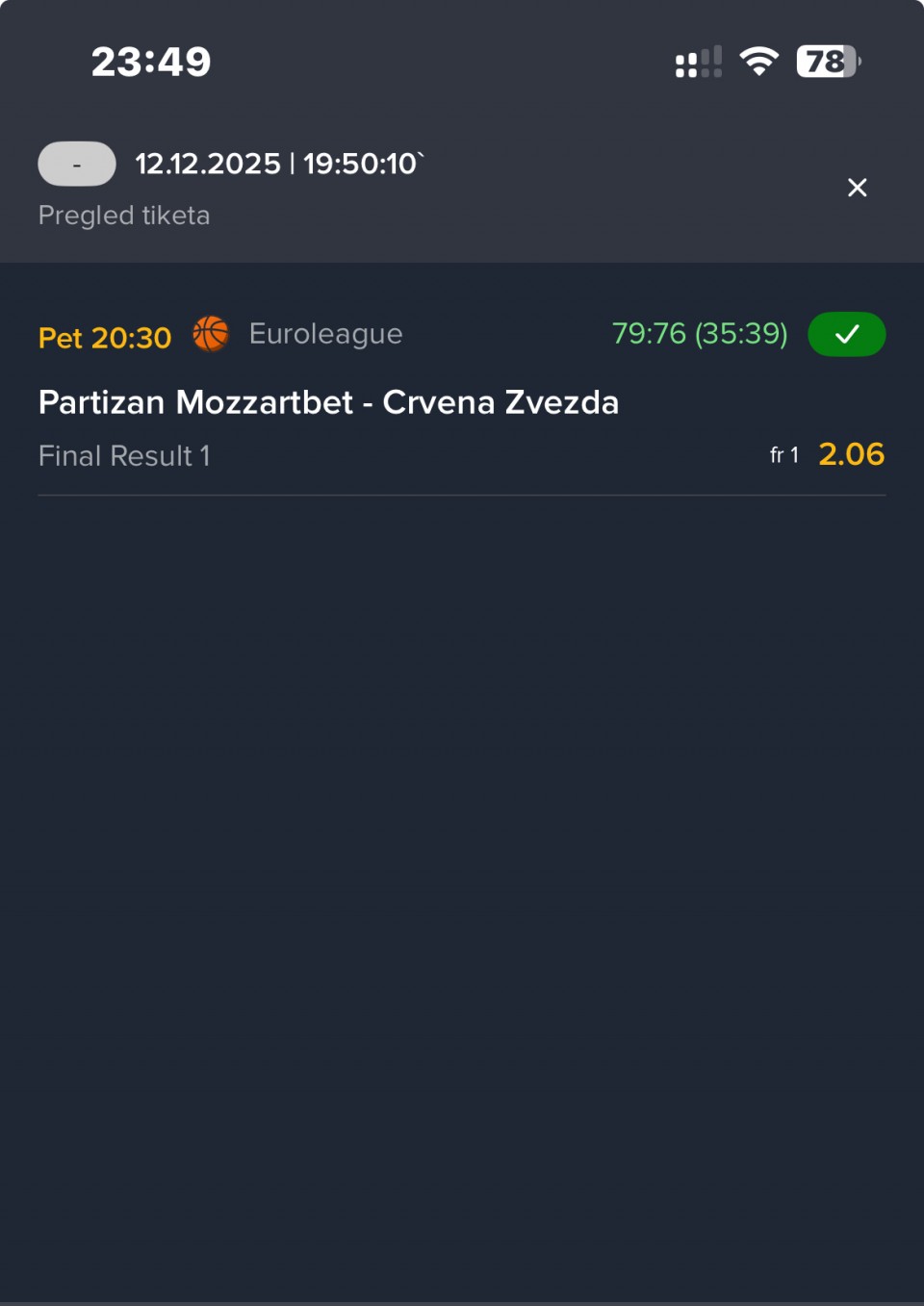Tap the Wi-Fi status icon
This screenshot has height=1306, width=924.
[758, 62]
